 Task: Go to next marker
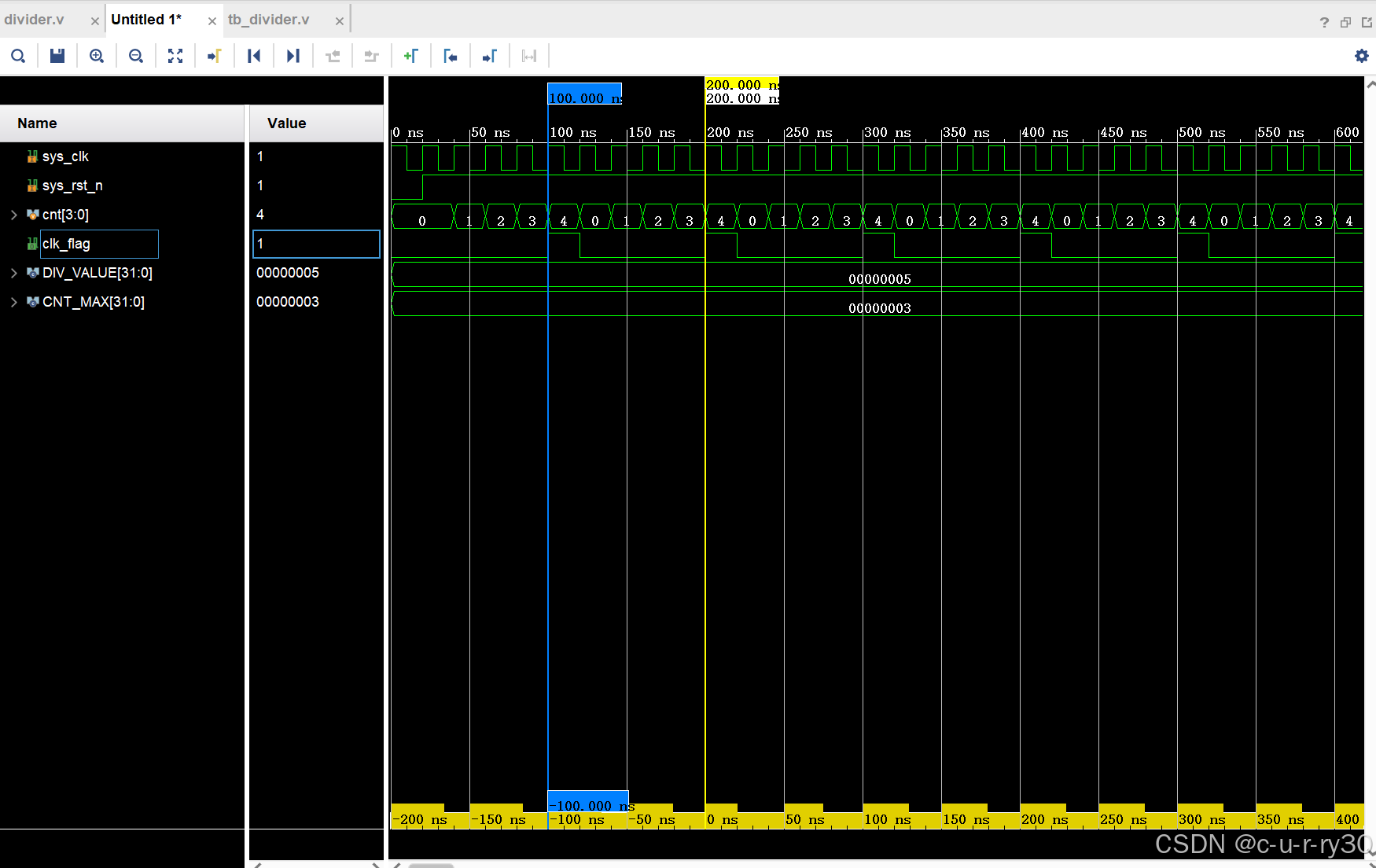[489, 56]
